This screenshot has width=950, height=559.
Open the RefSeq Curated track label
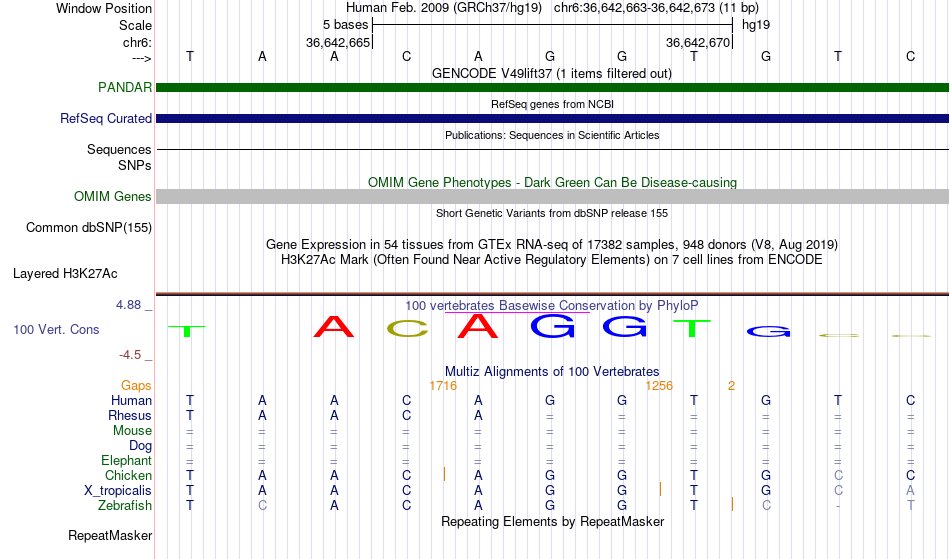coord(106,119)
